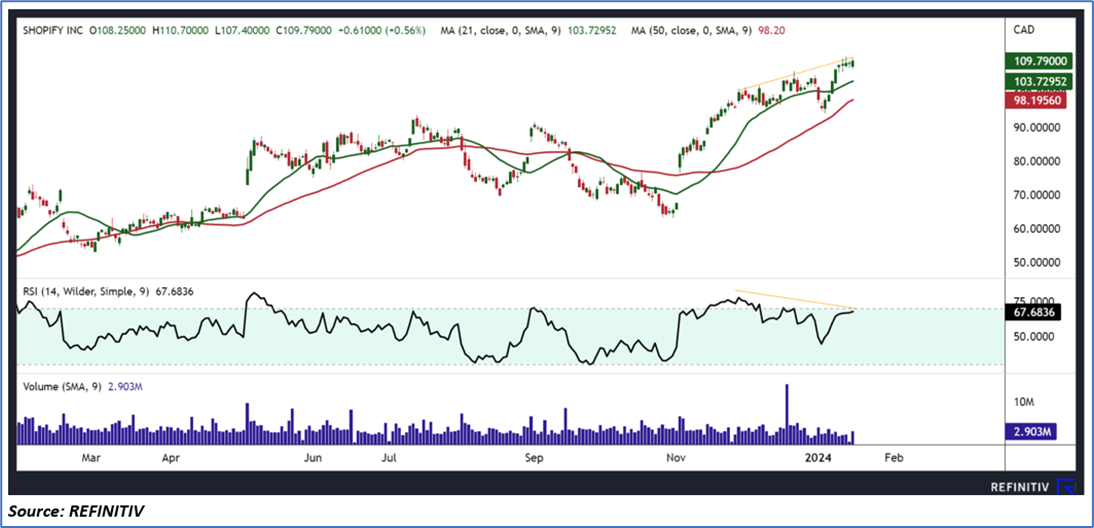Click the Mar time axis label
This screenshot has width=1094, height=528.
point(91,458)
